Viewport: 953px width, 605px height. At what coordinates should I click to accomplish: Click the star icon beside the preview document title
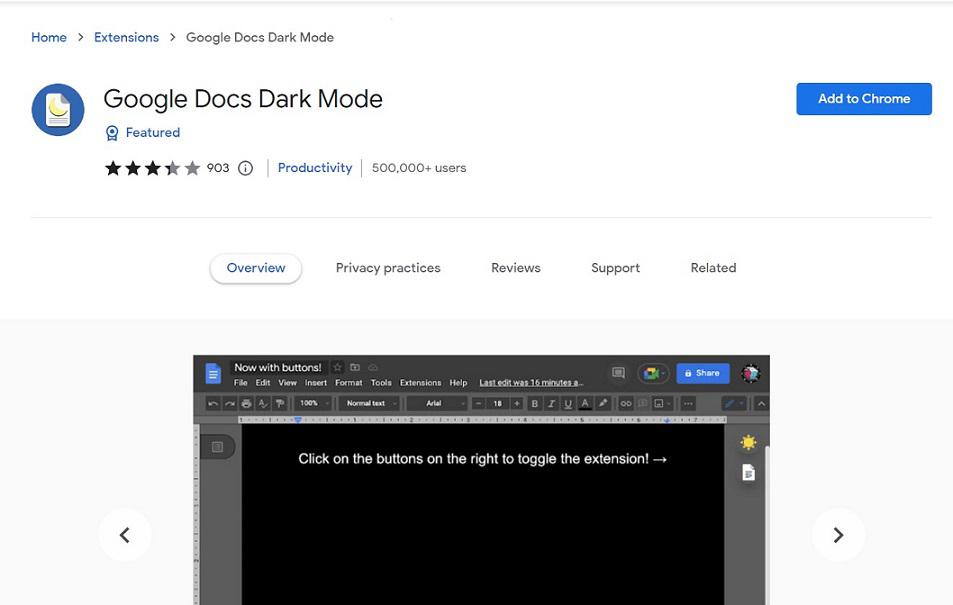pyautogui.click(x=337, y=367)
